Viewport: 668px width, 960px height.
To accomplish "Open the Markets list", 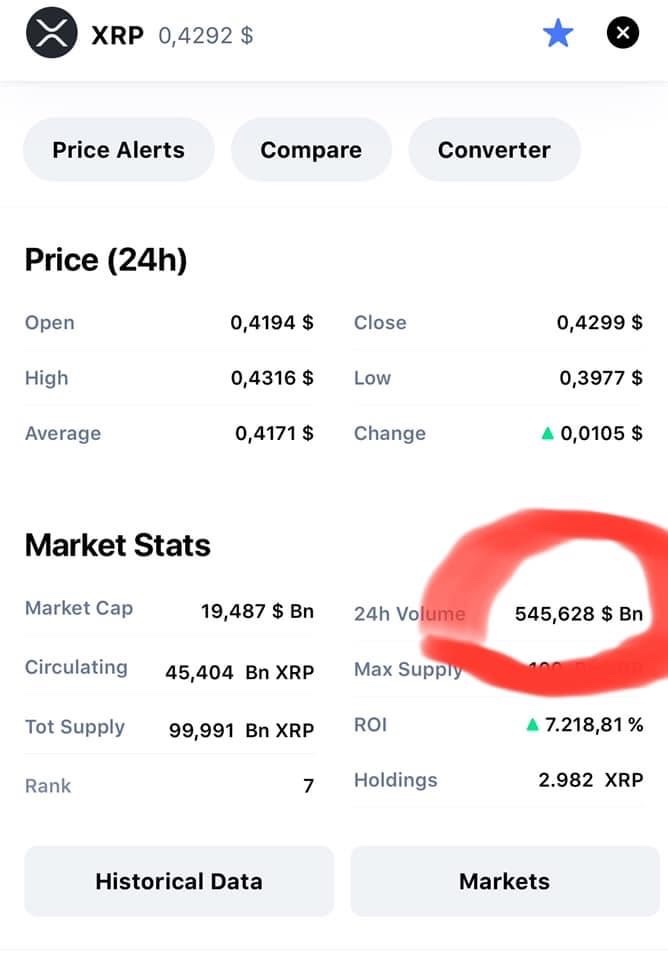I will coord(505,881).
